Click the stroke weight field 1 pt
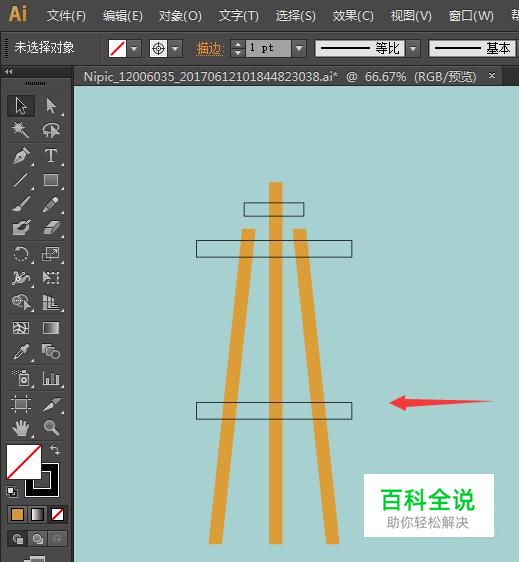 (268, 48)
